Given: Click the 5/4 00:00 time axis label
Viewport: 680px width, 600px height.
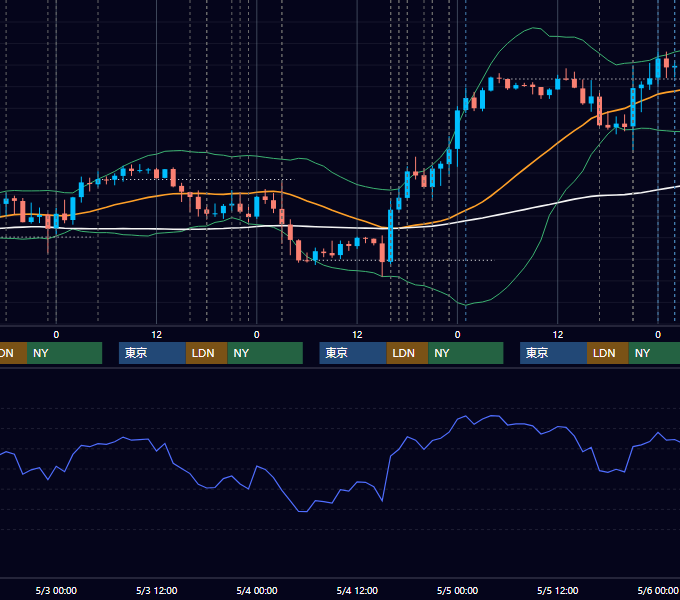Looking at the screenshot, I should 257,590.
